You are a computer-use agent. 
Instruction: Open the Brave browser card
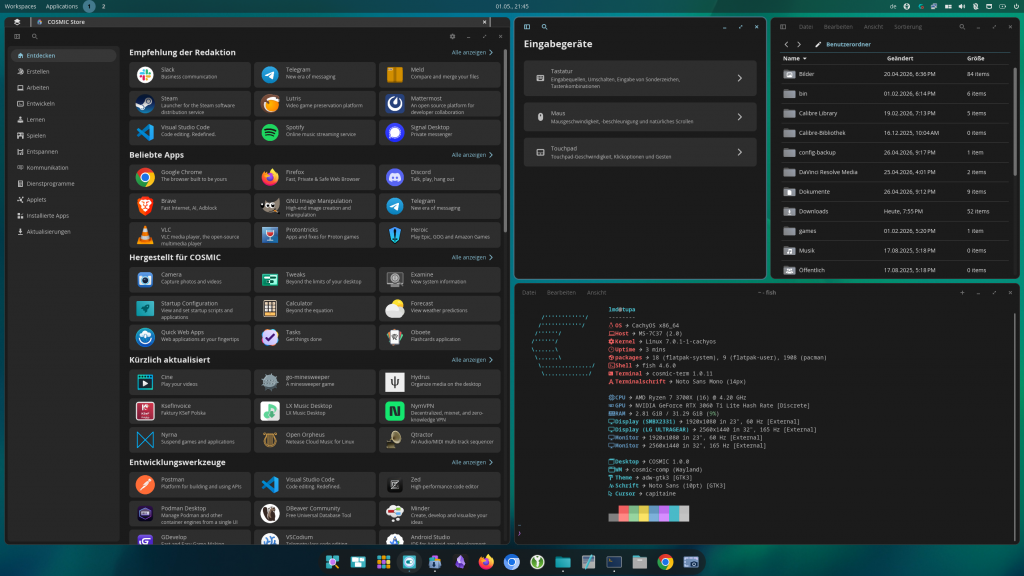(189, 206)
